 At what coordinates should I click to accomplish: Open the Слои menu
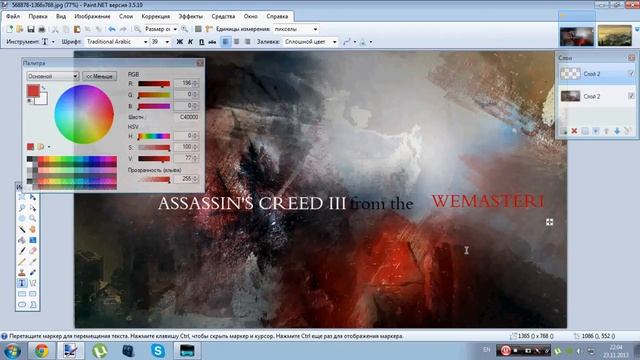(x=126, y=16)
